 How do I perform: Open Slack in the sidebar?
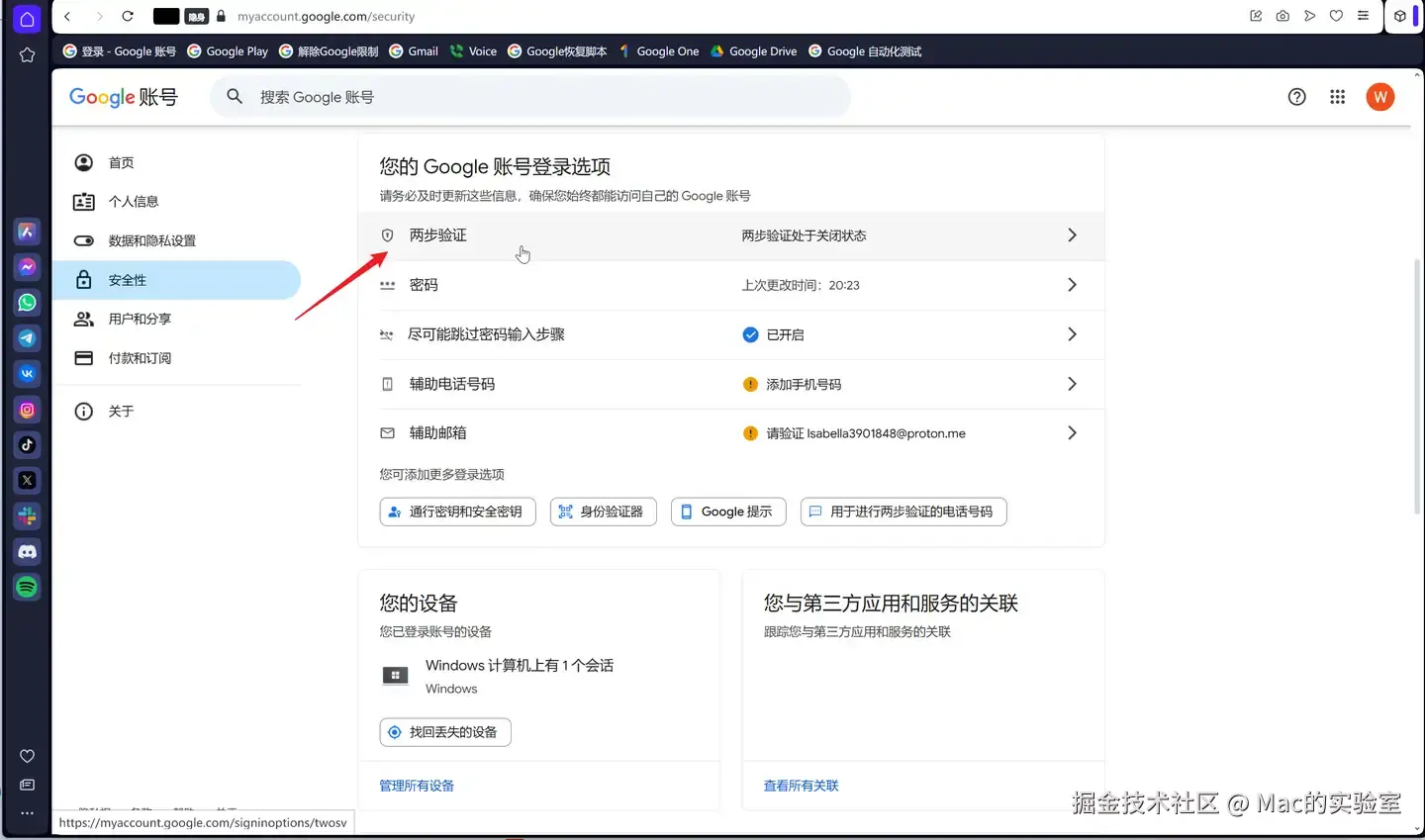(27, 516)
